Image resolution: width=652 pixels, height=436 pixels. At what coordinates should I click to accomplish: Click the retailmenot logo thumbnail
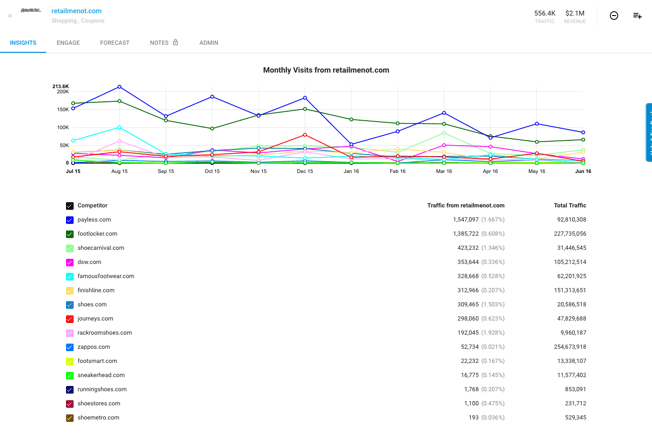pyautogui.click(x=31, y=11)
